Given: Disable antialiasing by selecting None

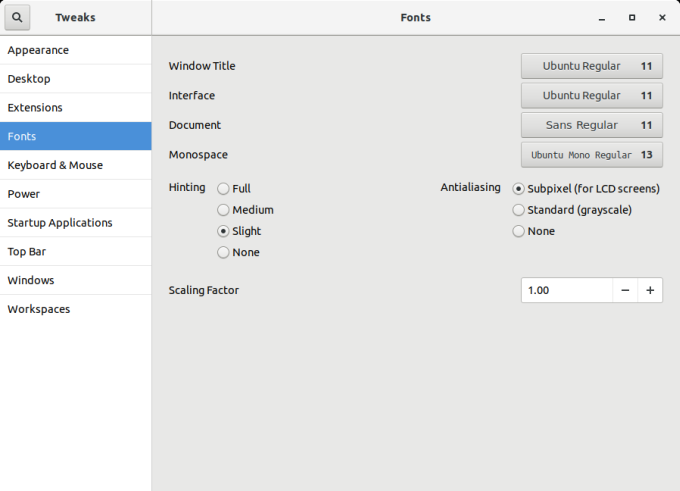Looking at the screenshot, I should [518, 231].
